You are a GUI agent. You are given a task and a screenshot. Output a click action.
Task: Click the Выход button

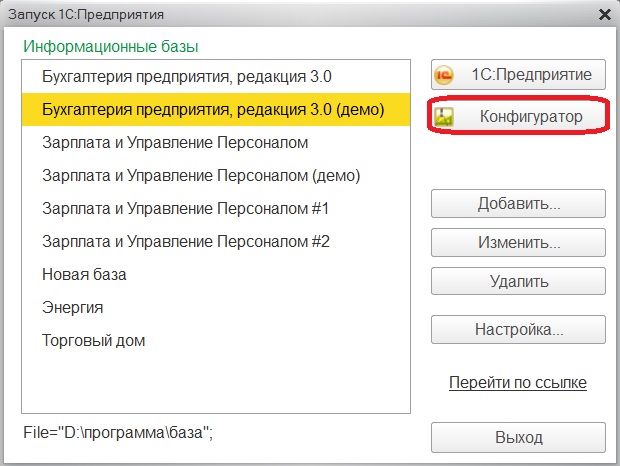click(x=518, y=438)
